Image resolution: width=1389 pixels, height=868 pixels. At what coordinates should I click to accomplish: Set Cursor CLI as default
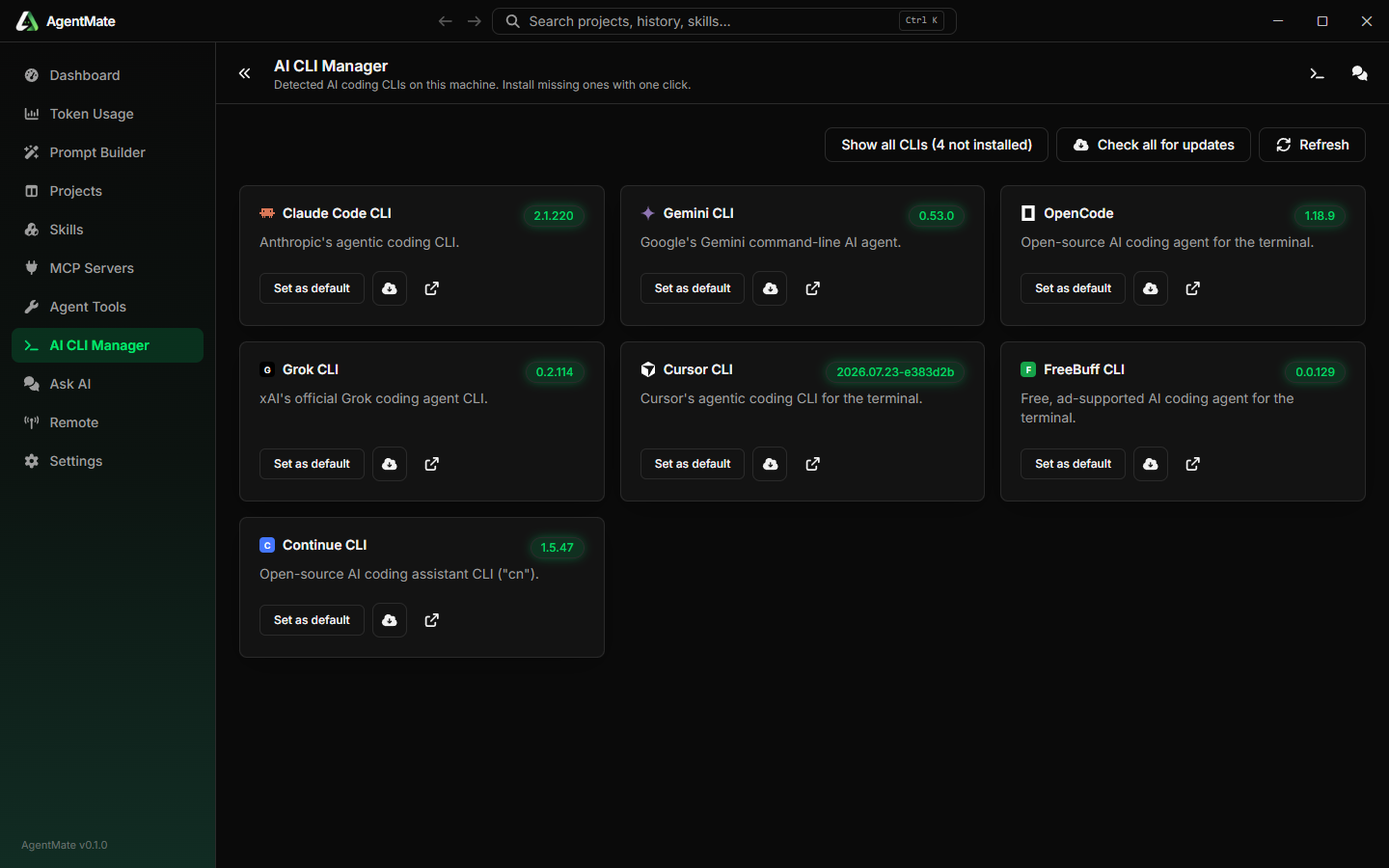point(693,464)
